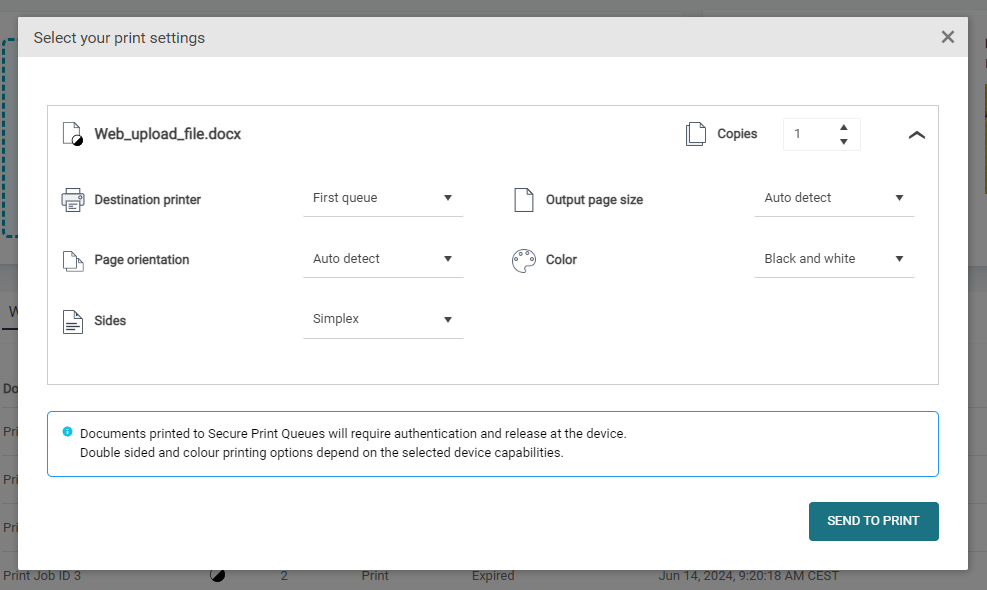
Task: Click into the Copies number field
Action: click(808, 134)
